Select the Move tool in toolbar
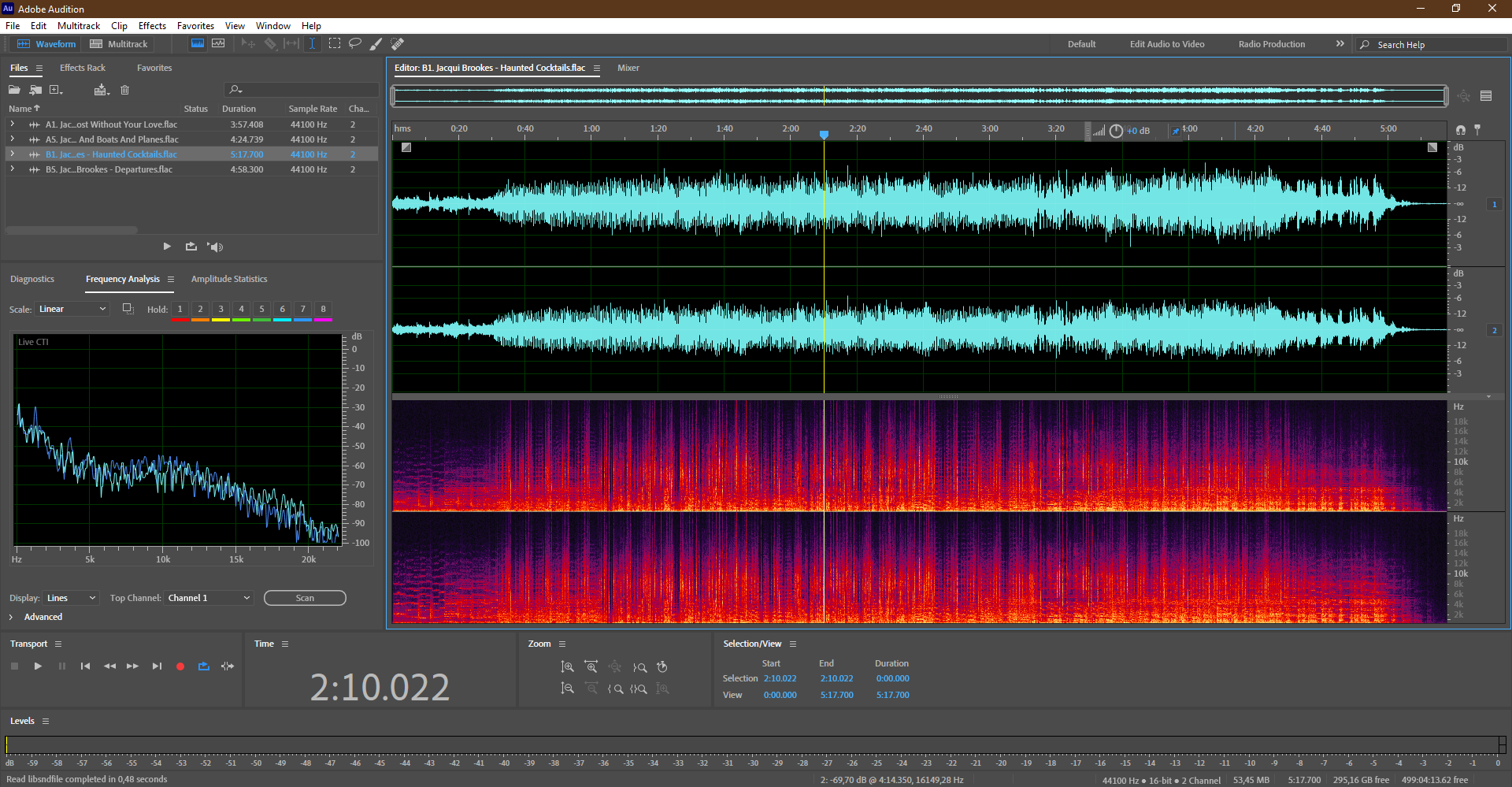Viewport: 1512px width, 787px height. pyautogui.click(x=248, y=44)
